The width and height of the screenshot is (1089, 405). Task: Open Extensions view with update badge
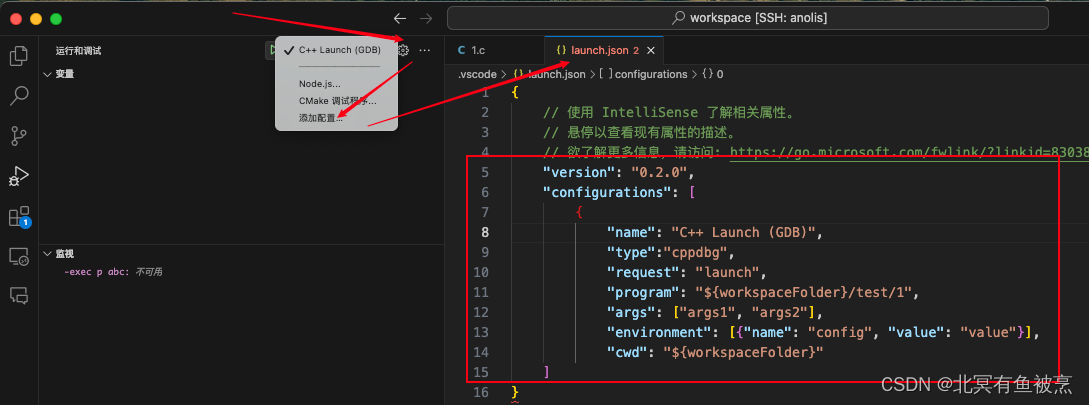(19, 217)
